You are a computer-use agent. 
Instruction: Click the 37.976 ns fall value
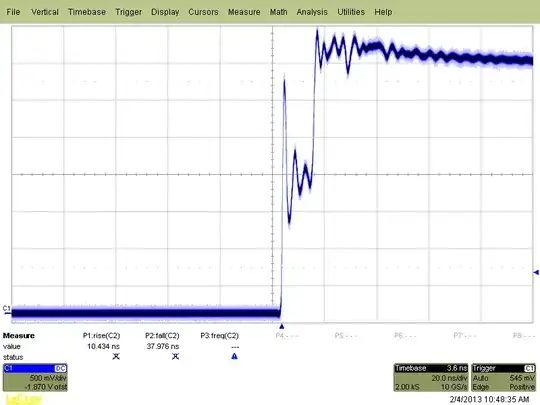click(x=163, y=346)
